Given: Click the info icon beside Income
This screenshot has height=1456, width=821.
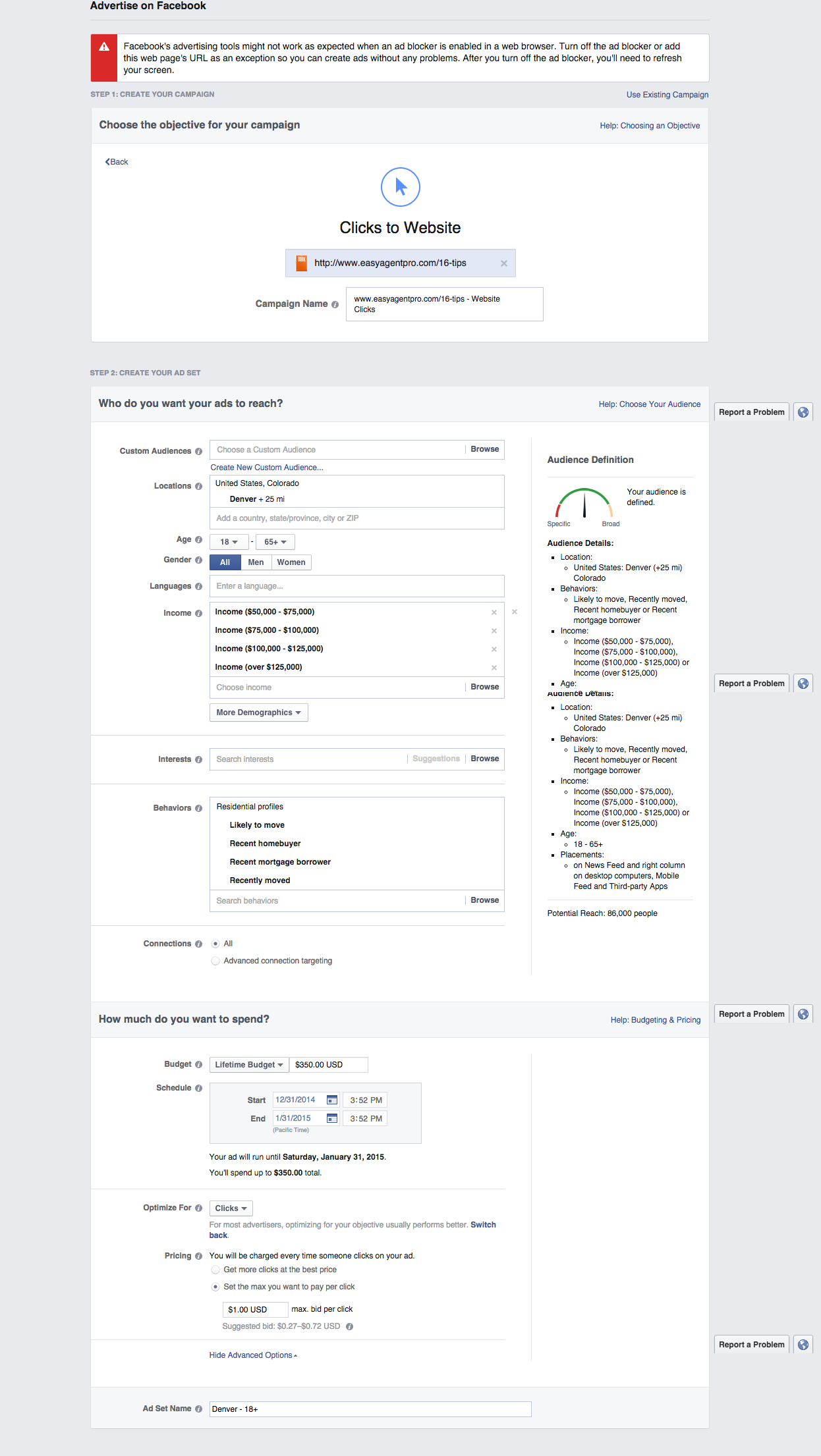Looking at the screenshot, I should [x=198, y=613].
